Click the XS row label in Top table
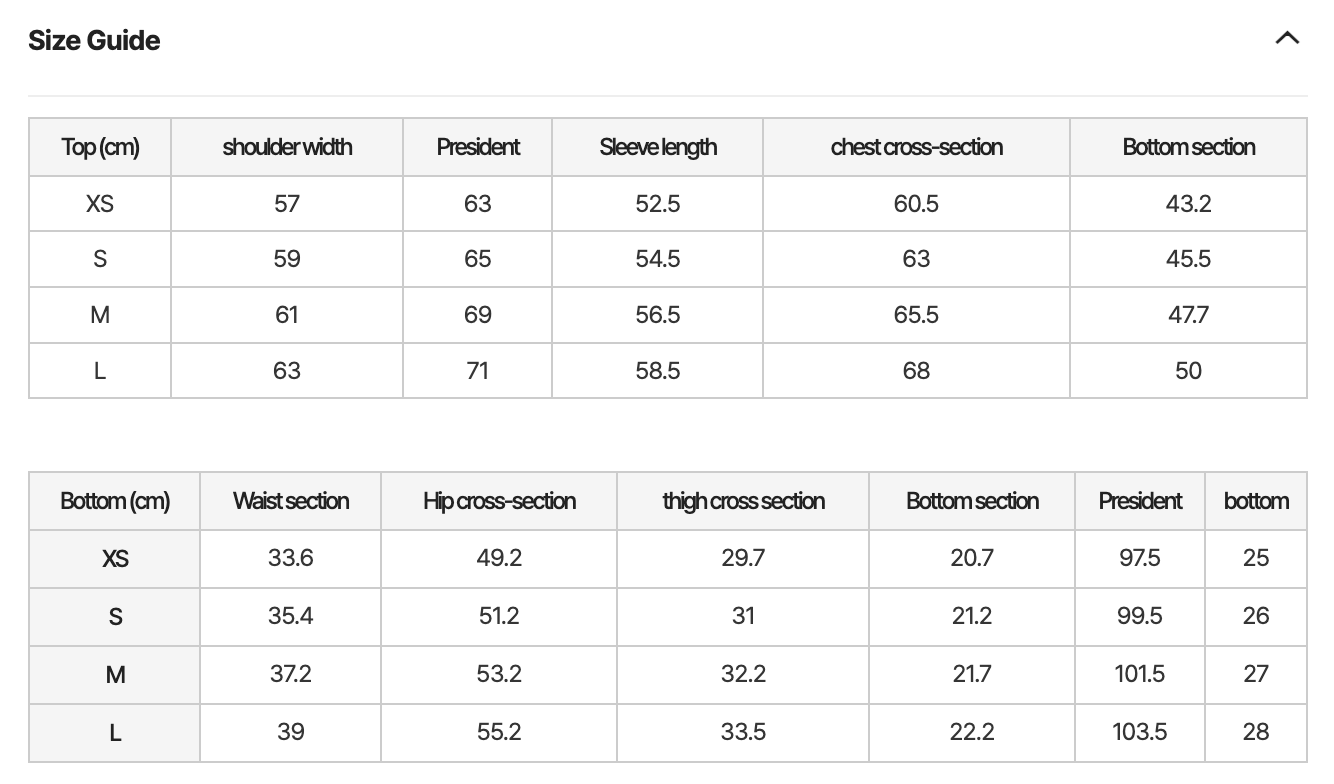The image size is (1334, 784). click(x=100, y=204)
